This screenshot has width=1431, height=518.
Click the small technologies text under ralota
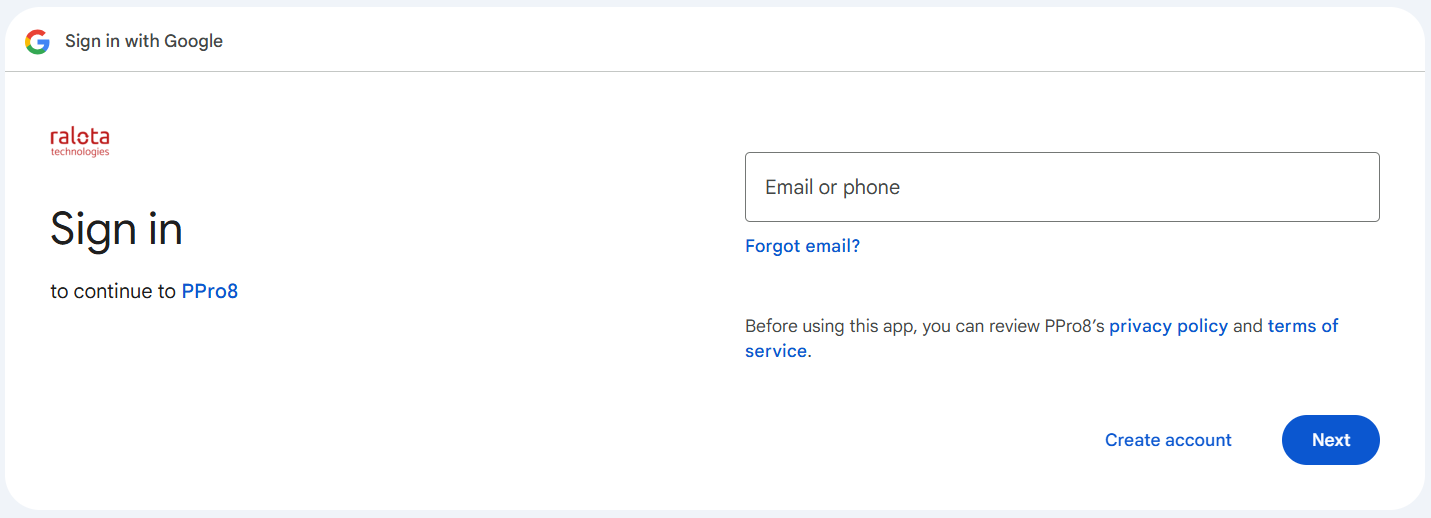80,153
